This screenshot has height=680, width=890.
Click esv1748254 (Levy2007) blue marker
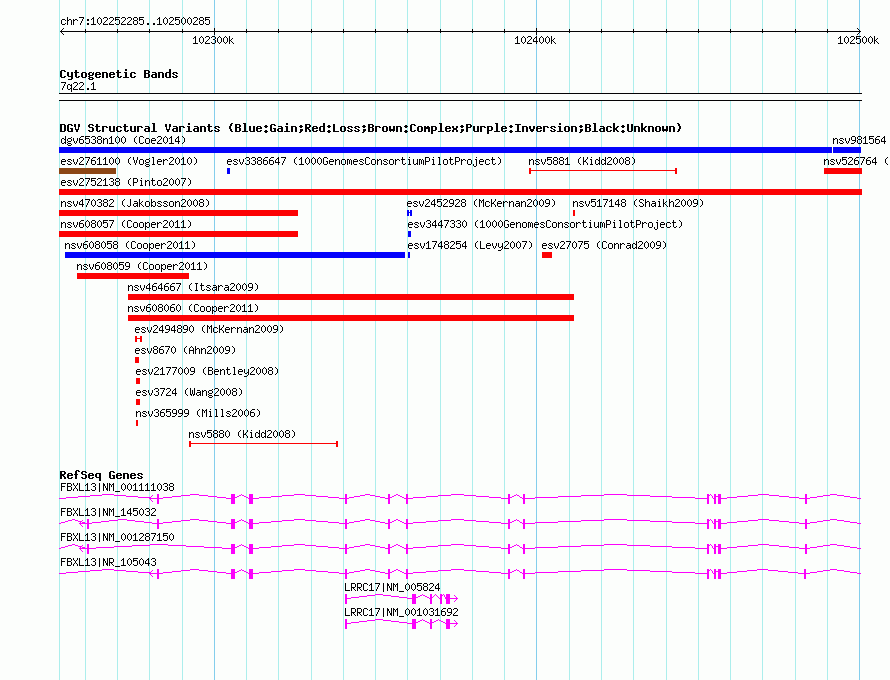[x=409, y=255]
